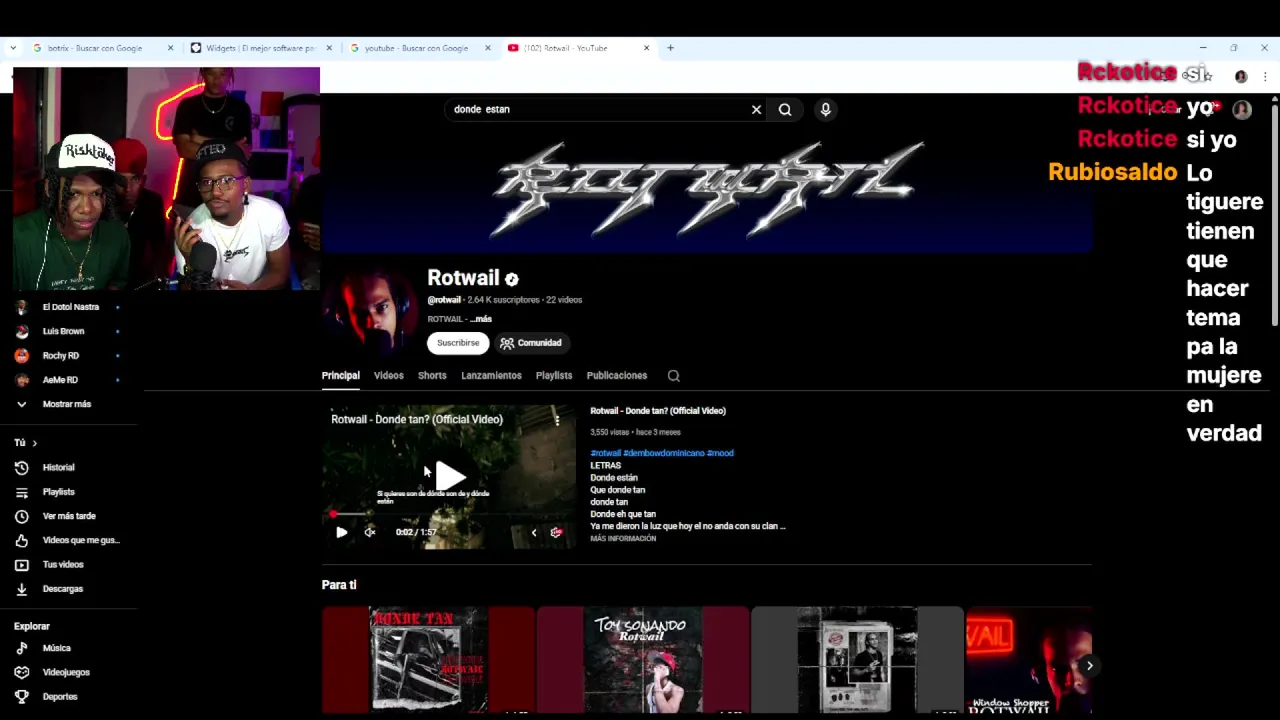Select the Videos channel tab
The image size is (1280, 720).
pos(388,375)
